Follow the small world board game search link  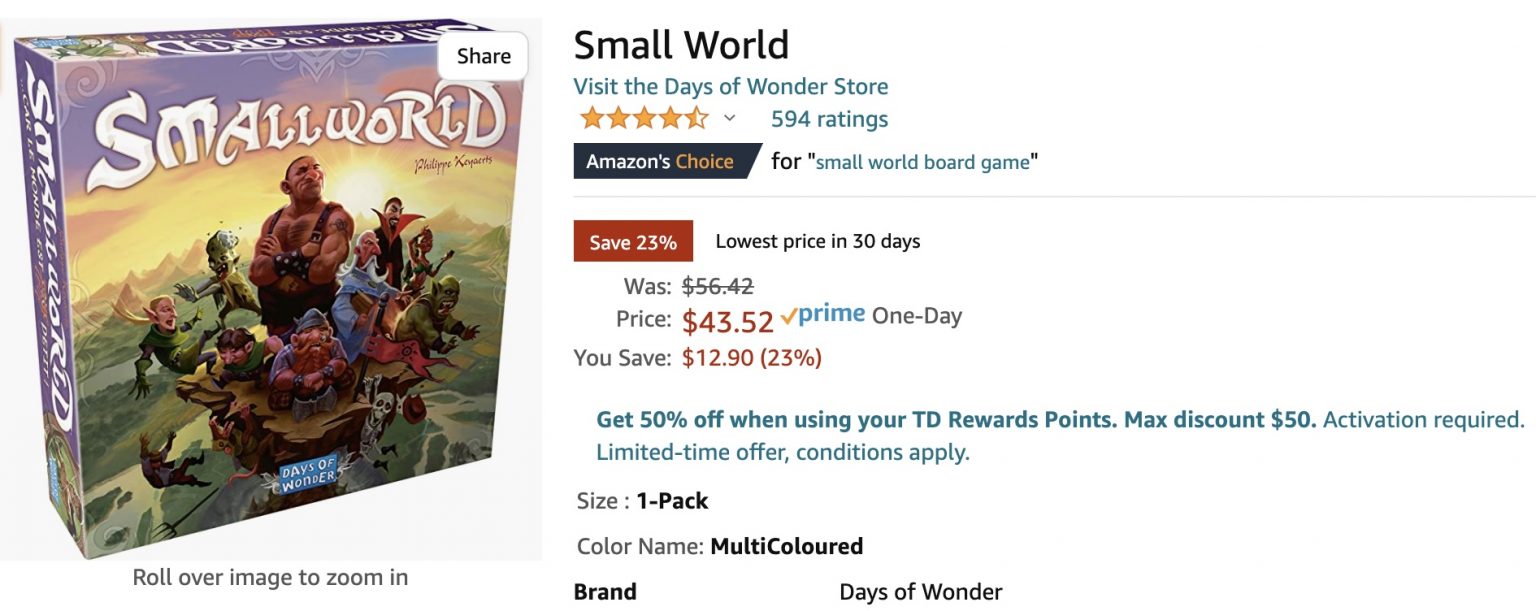pos(924,161)
